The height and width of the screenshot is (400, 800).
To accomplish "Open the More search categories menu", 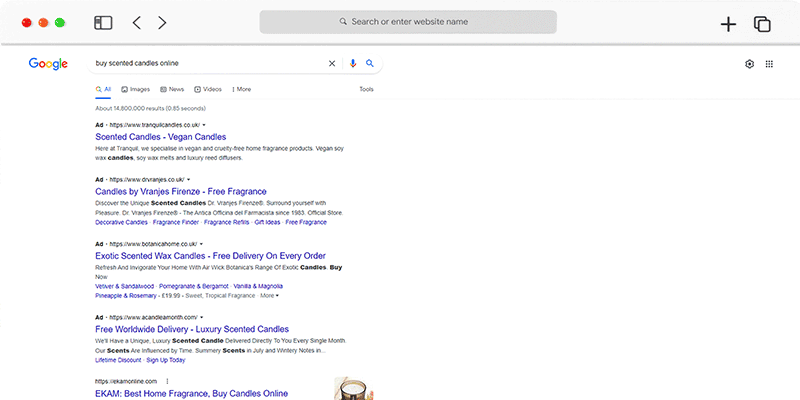I will pyautogui.click(x=241, y=89).
